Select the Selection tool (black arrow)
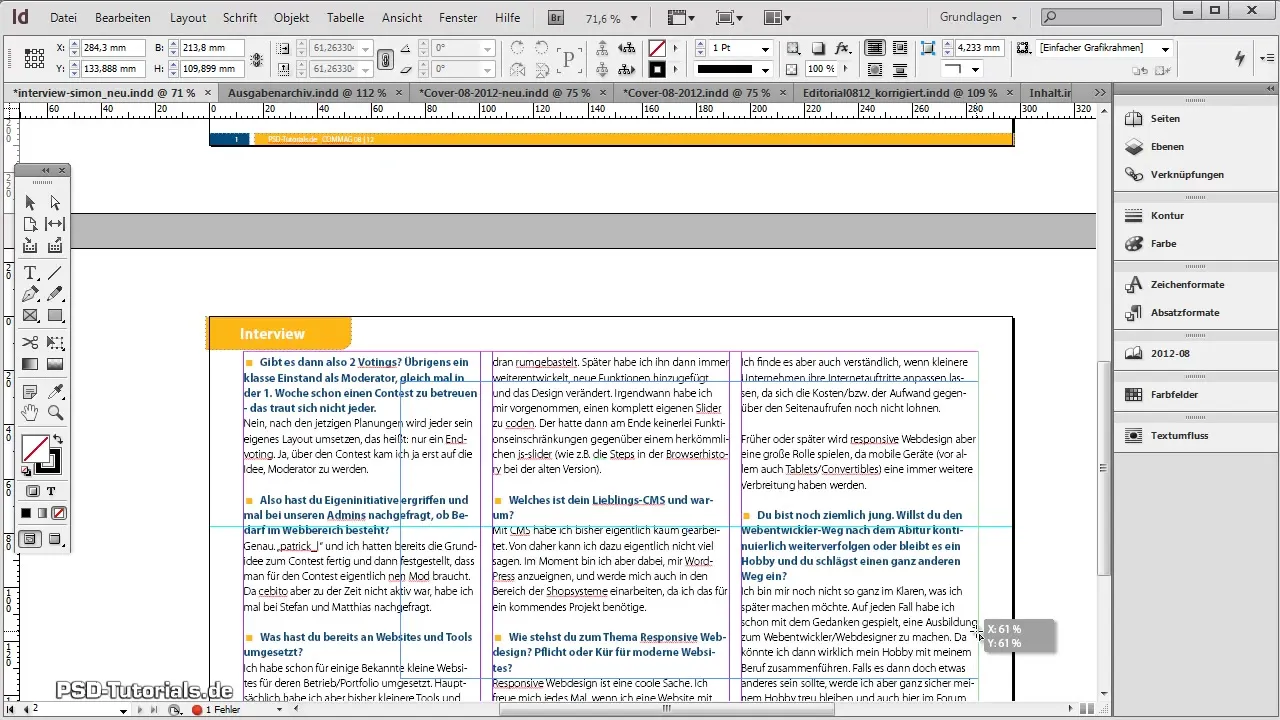The width and height of the screenshot is (1280, 720). 30,203
